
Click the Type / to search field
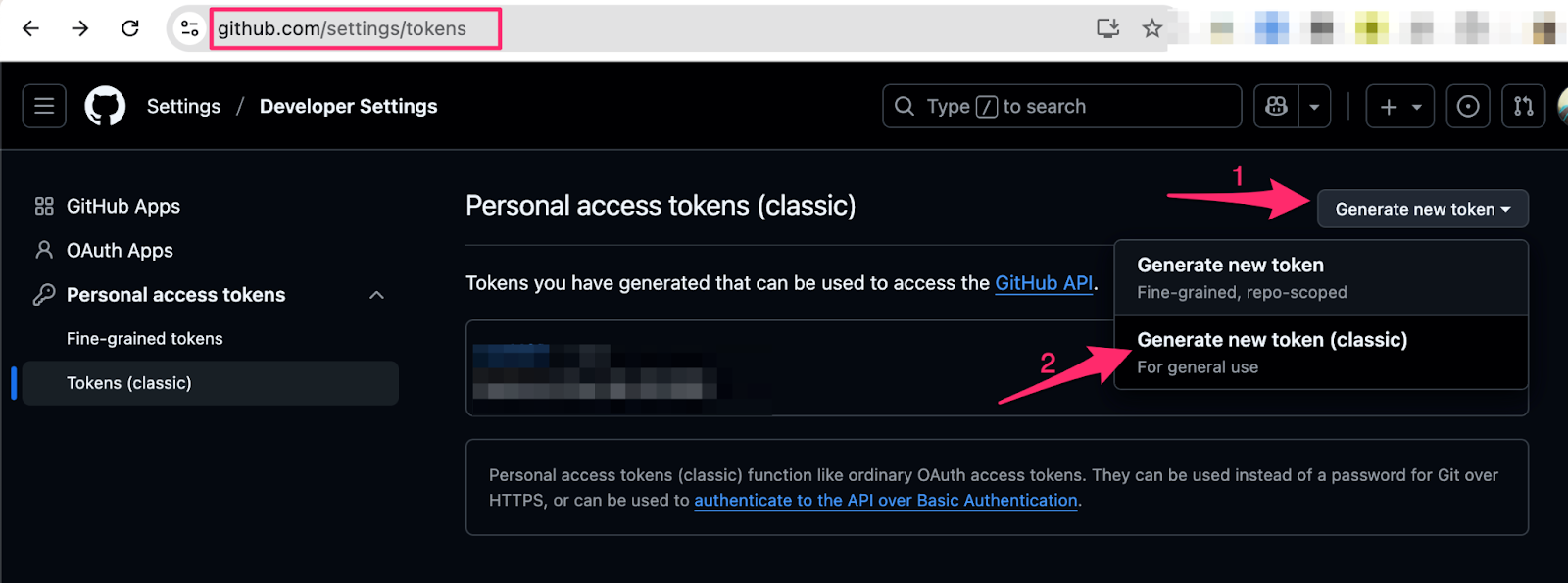click(1061, 106)
